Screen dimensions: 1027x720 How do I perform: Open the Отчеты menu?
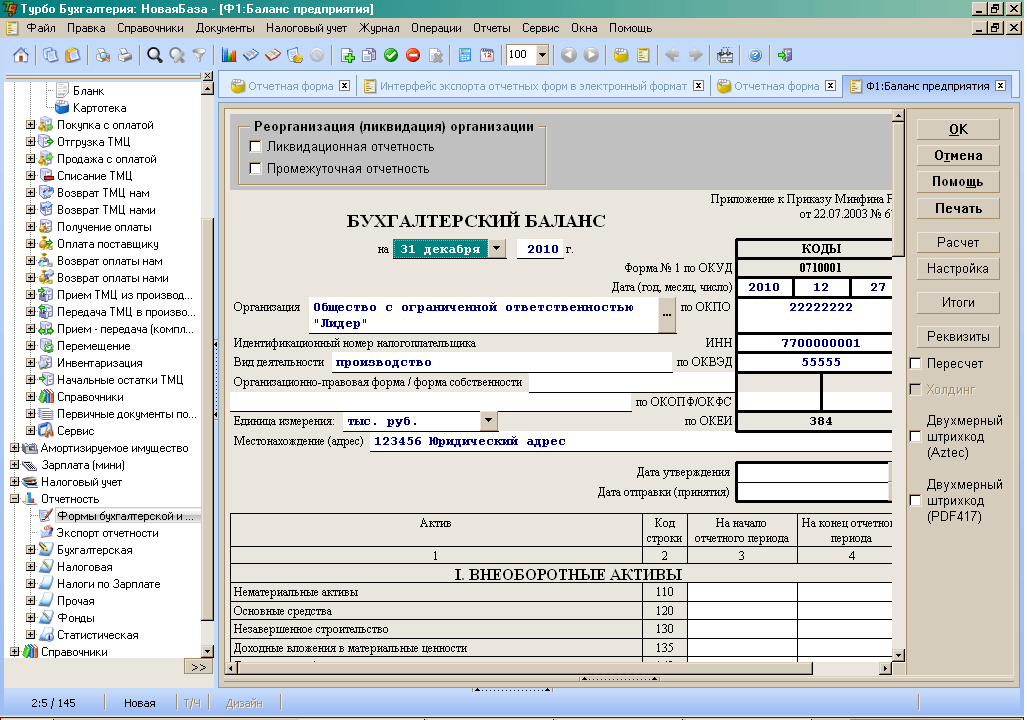pyautogui.click(x=491, y=28)
